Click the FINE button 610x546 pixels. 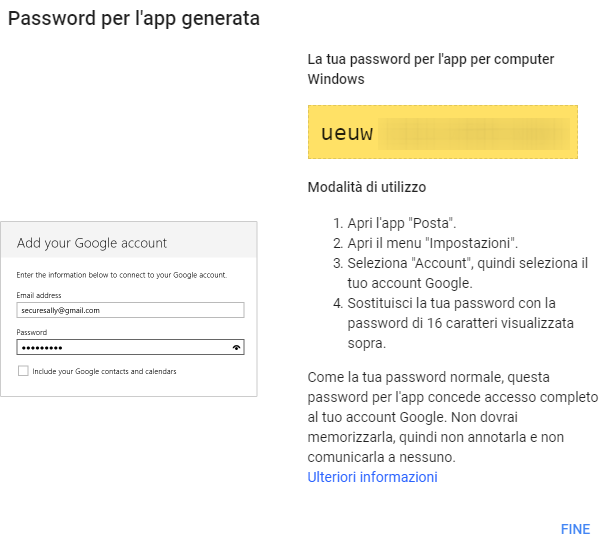575,529
